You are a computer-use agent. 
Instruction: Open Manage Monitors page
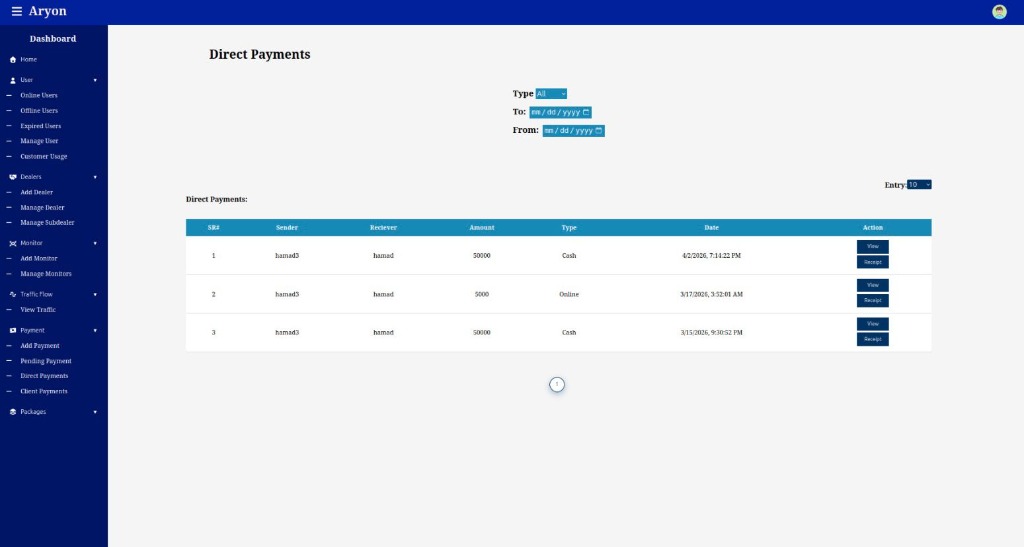click(x=46, y=274)
